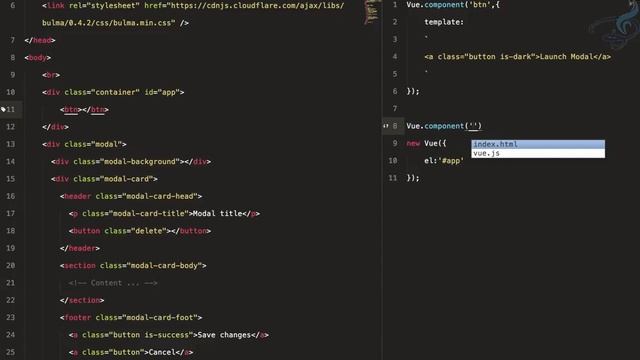Click the footer class="modal-card-foot" line

[131, 318]
